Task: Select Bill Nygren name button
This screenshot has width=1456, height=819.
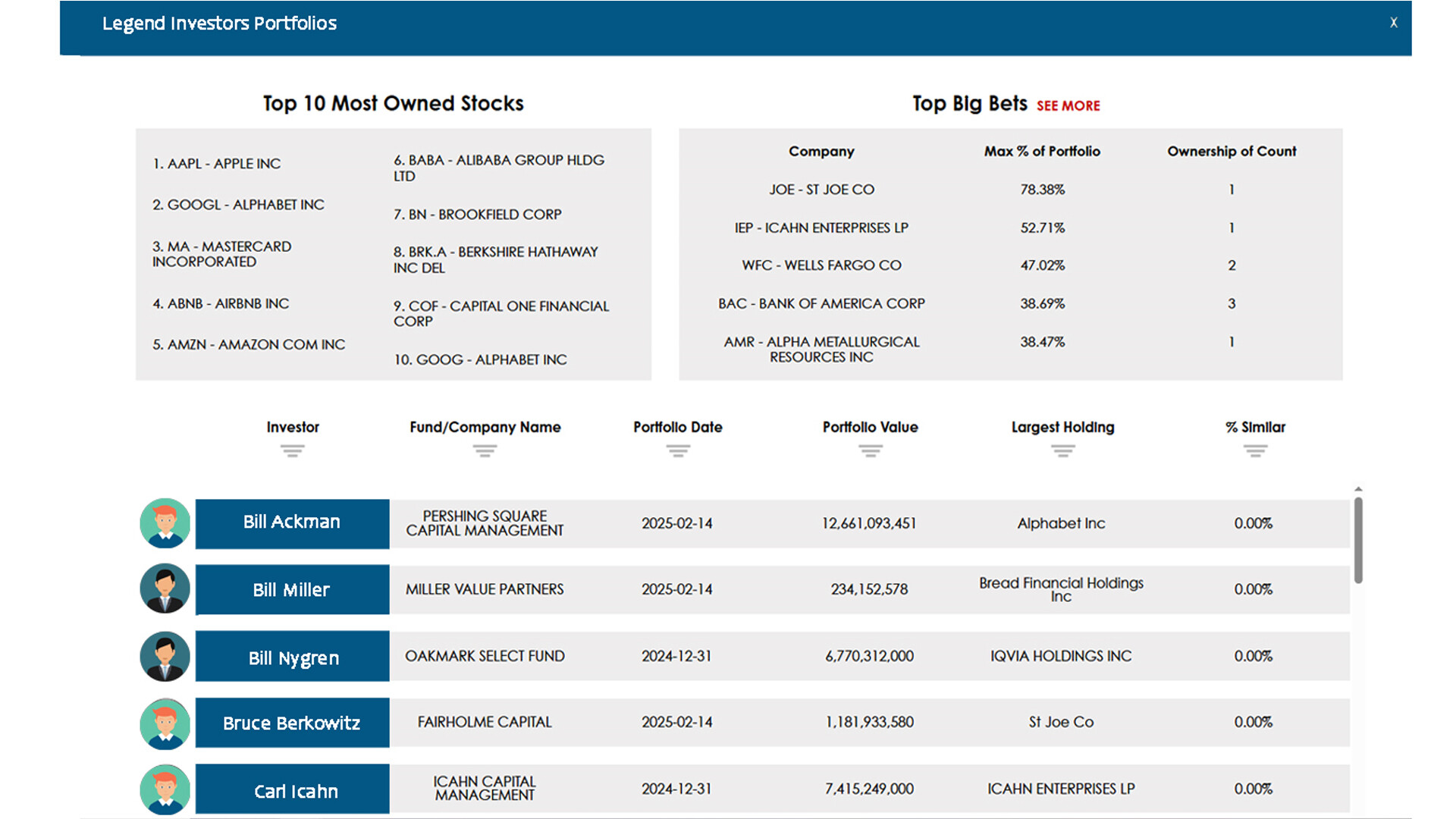Action: 292,657
